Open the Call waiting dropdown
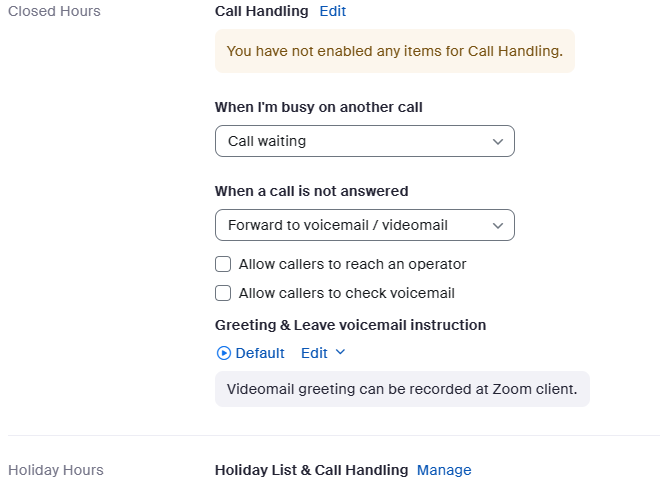The height and width of the screenshot is (488, 660). click(364, 141)
